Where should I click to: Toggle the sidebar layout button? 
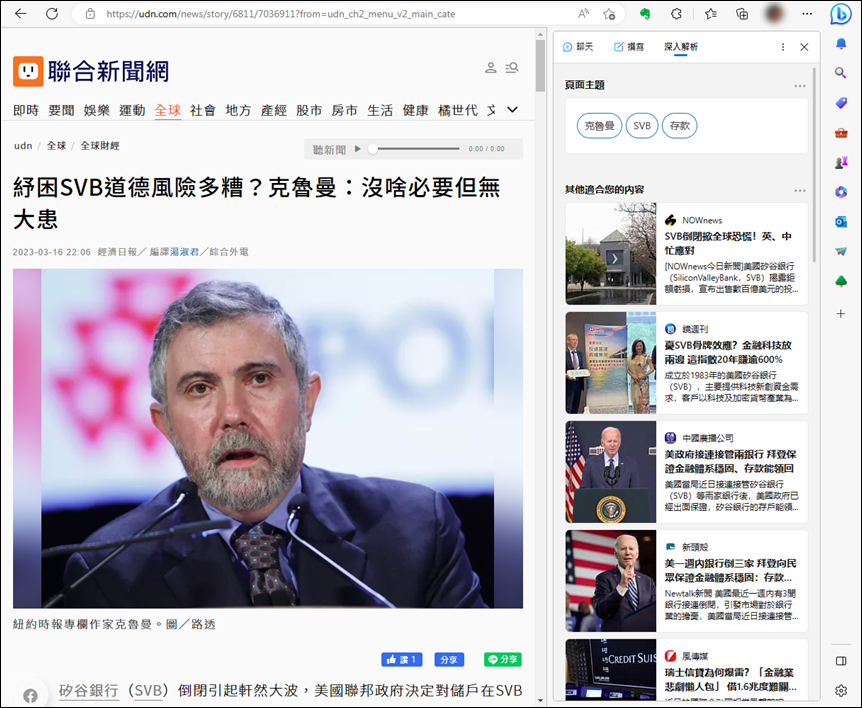tap(841, 661)
